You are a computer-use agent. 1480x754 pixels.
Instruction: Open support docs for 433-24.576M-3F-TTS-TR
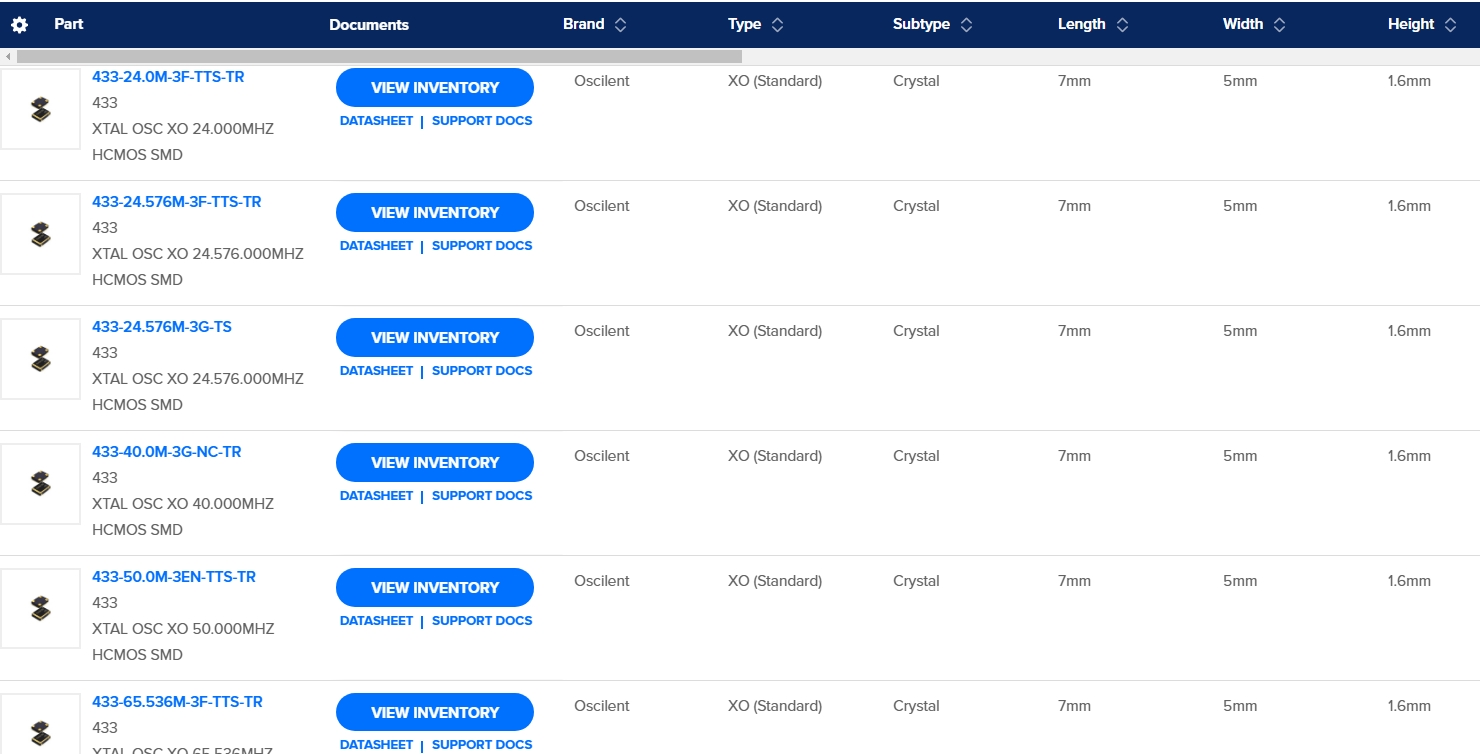click(482, 246)
